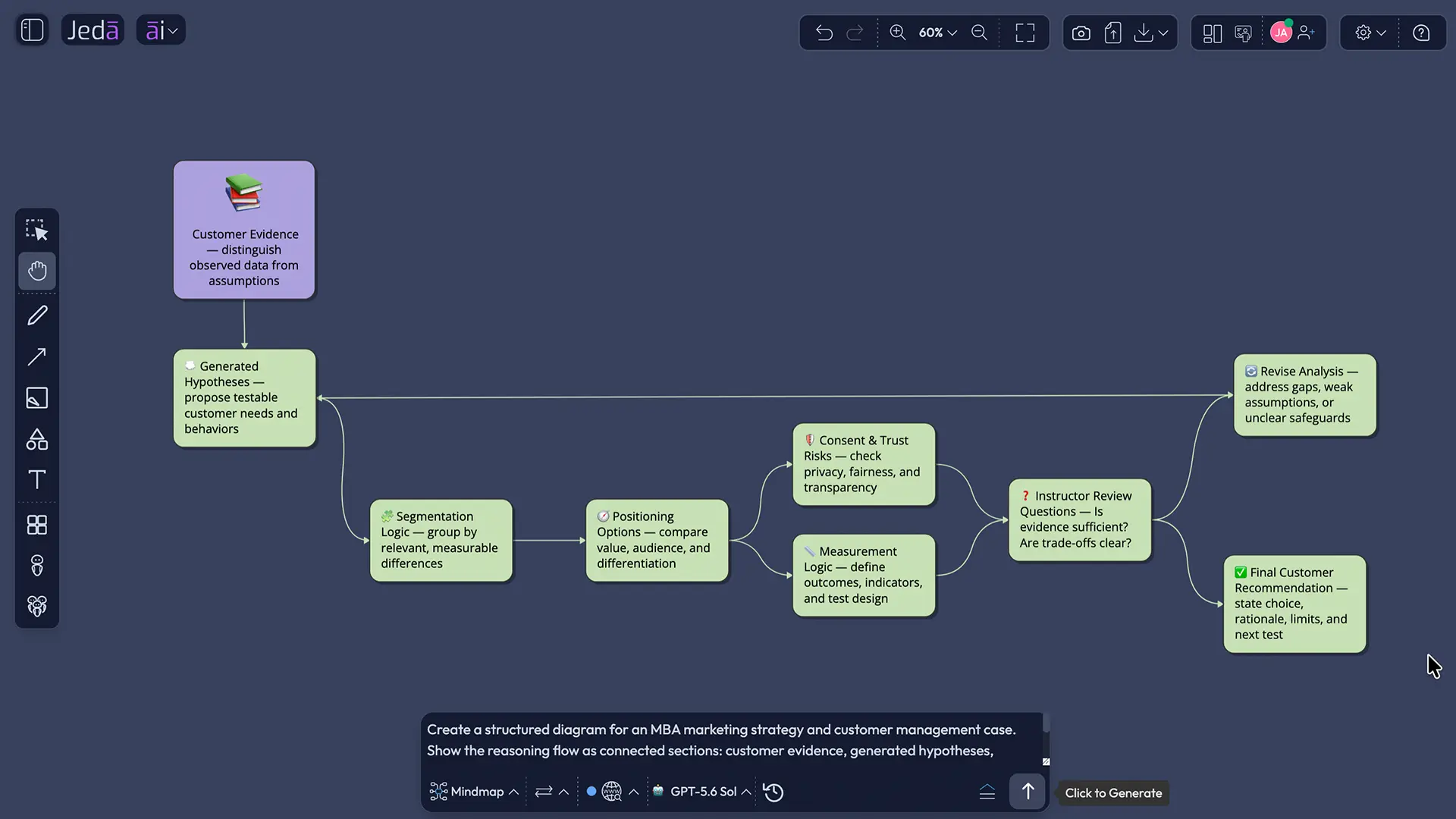
Task: Open the JA user avatar
Action: 1281,33
